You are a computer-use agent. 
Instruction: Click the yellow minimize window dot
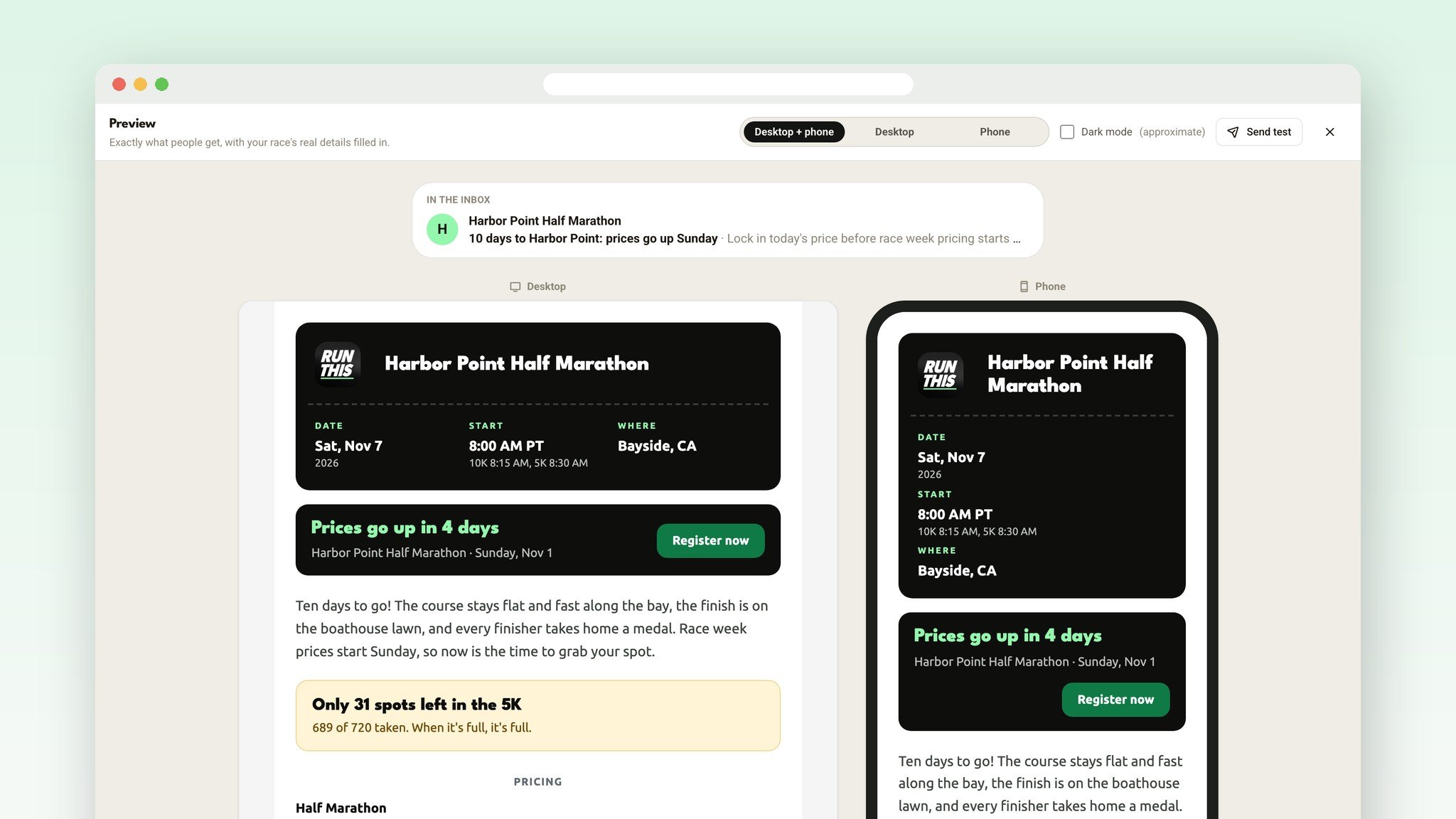[x=140, y=84]
